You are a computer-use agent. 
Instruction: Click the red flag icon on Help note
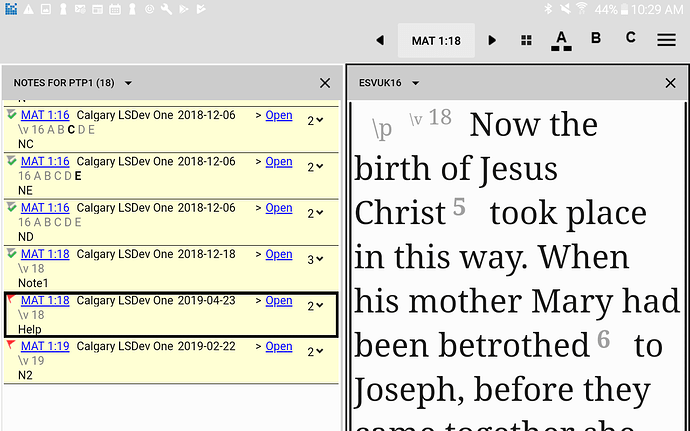coord(11,299)
